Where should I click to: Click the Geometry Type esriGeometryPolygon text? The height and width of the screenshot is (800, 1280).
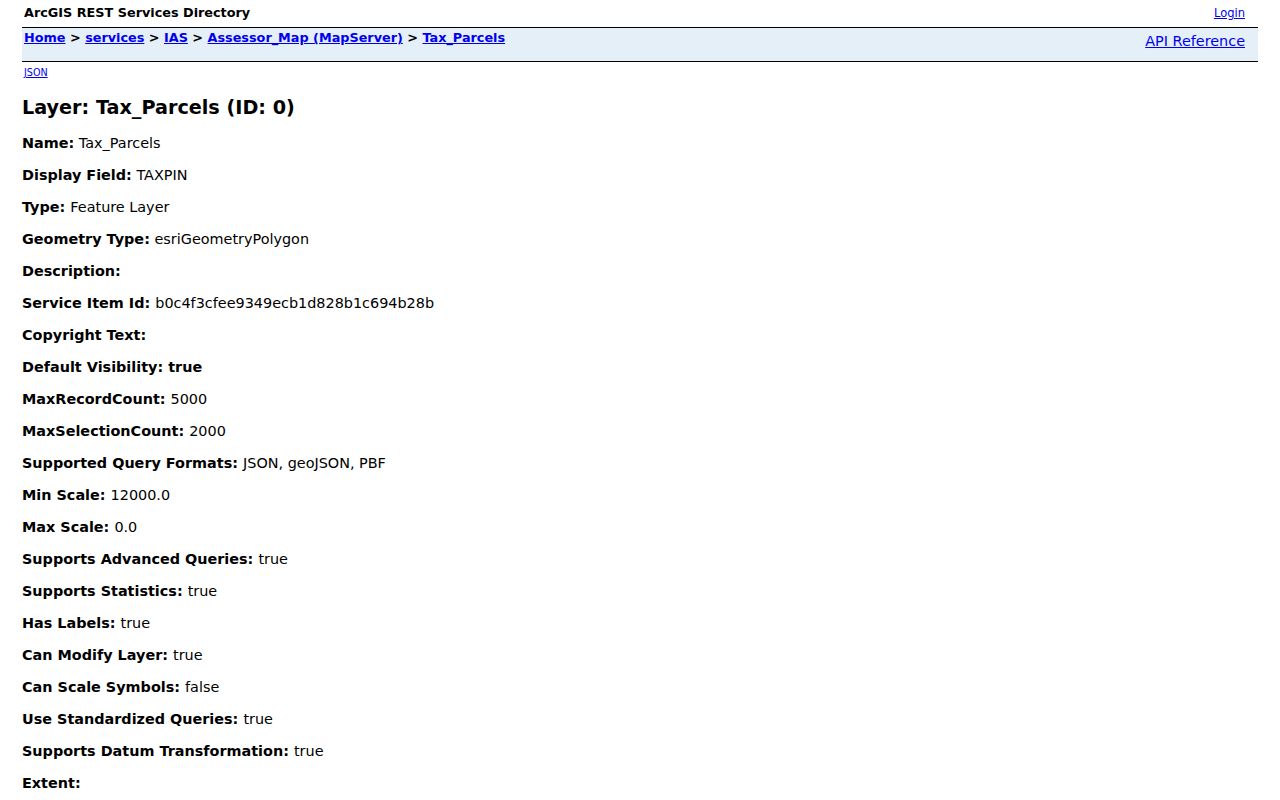coord(232,239)
